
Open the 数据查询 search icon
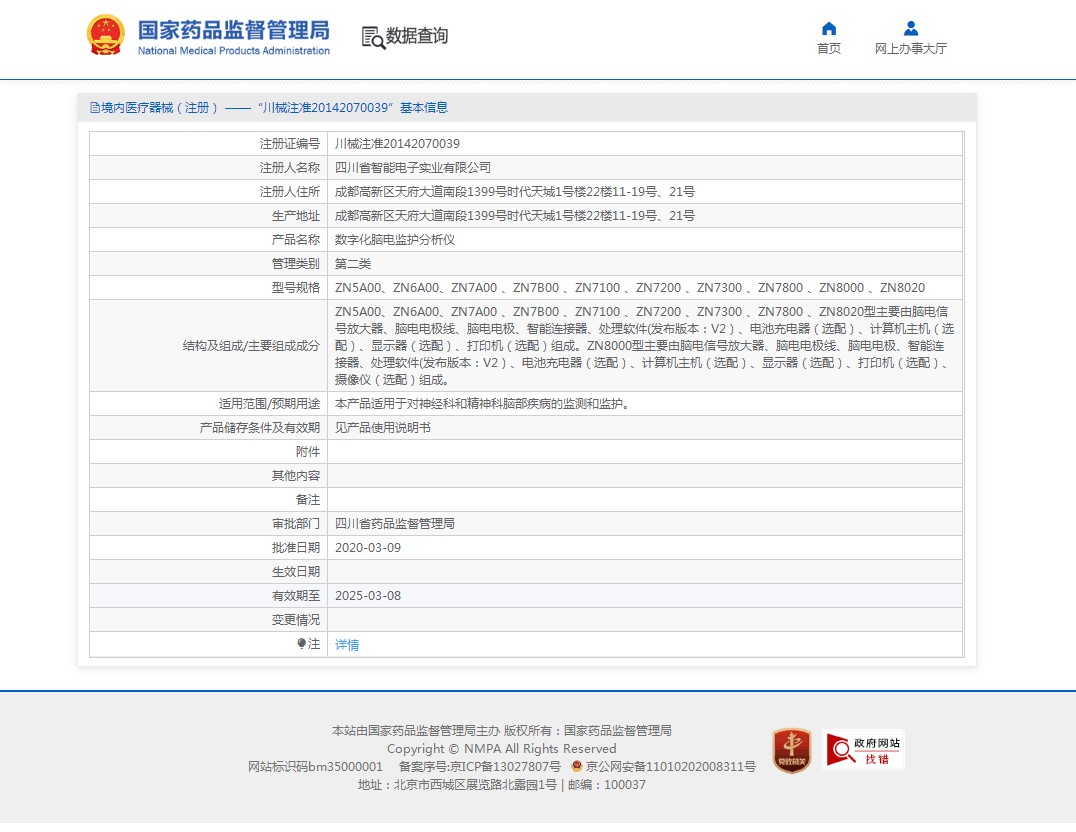[x=373, y=37]
